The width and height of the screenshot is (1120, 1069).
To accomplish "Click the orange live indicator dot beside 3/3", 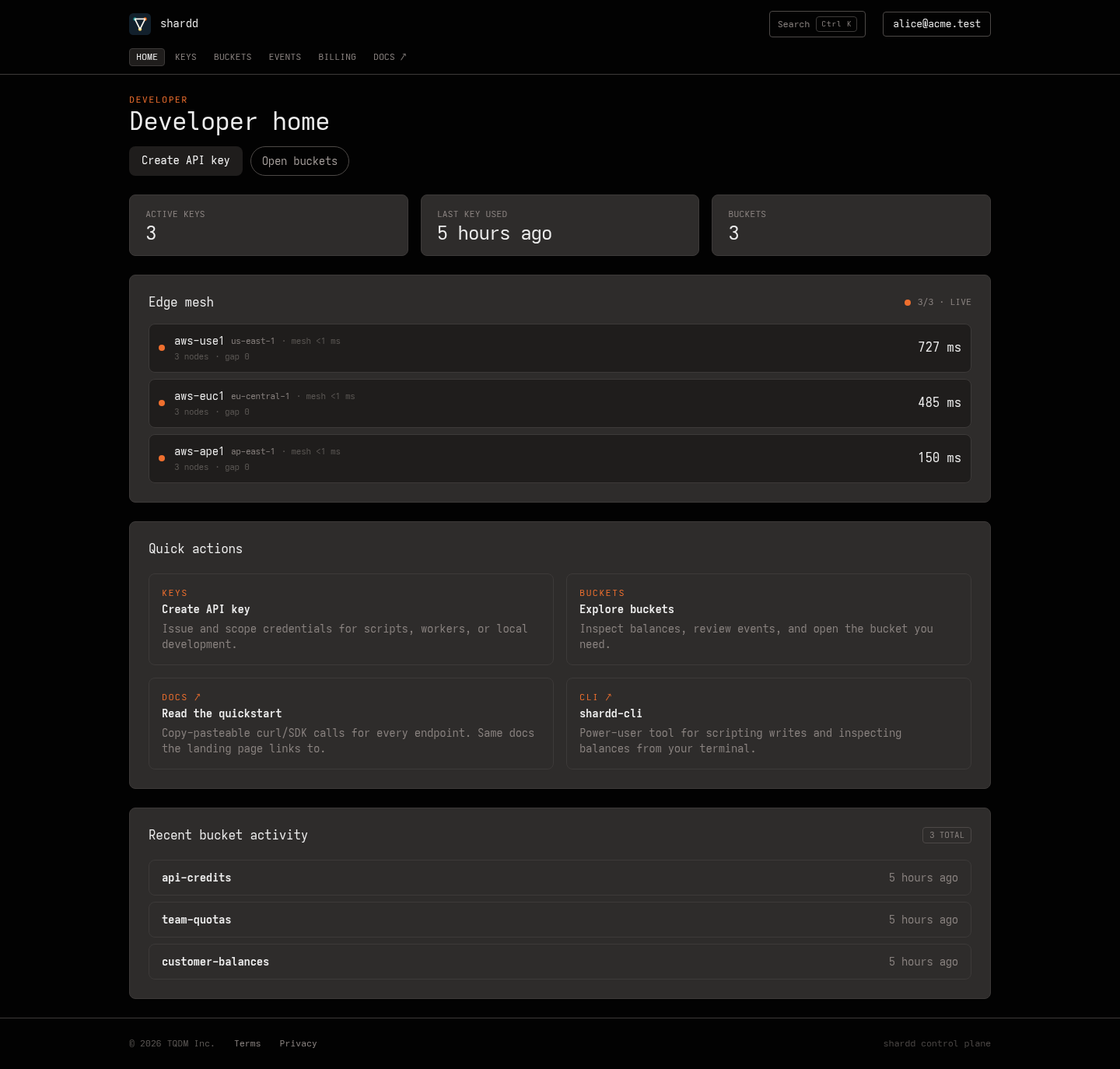I will click(x=908, y=303).
